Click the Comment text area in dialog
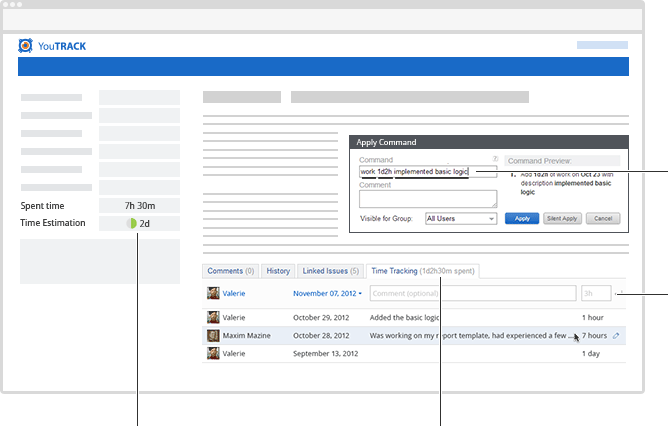The width and height of the screenshot is (669, 427). (428, 199)
